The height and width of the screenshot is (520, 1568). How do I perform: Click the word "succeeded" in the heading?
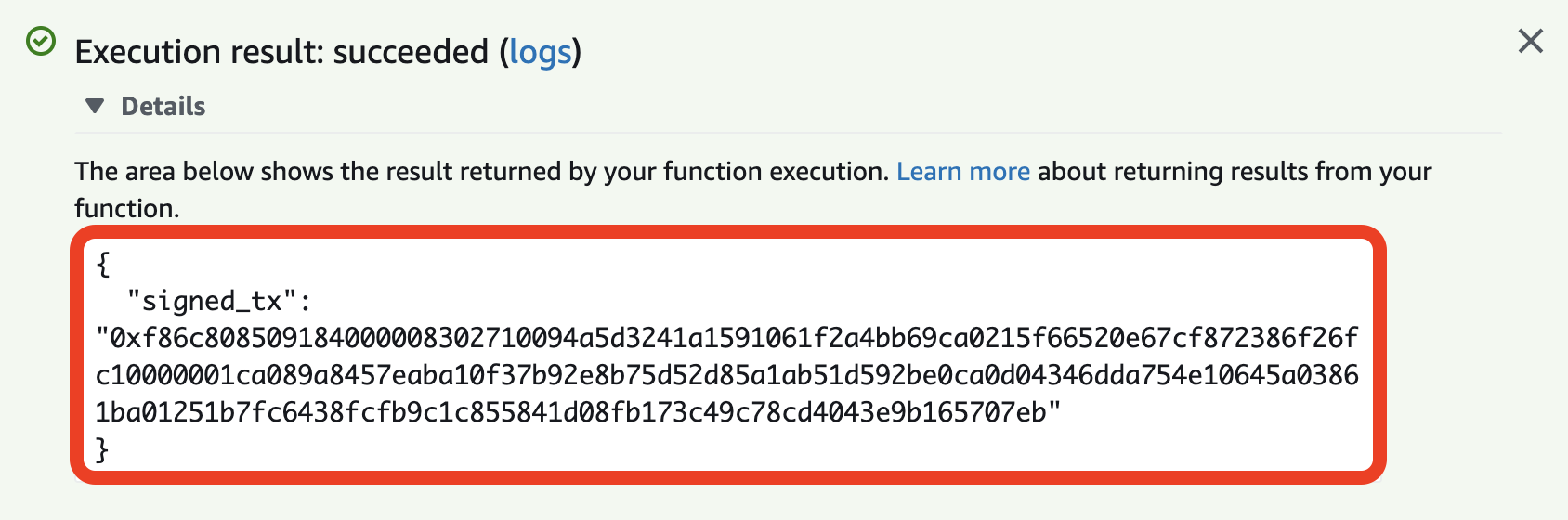(411, 52)
